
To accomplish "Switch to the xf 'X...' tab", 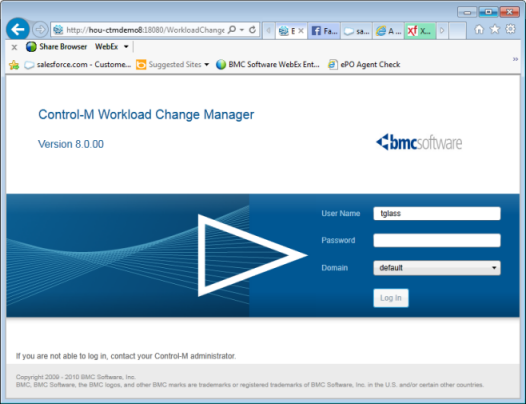I will 420,31.
